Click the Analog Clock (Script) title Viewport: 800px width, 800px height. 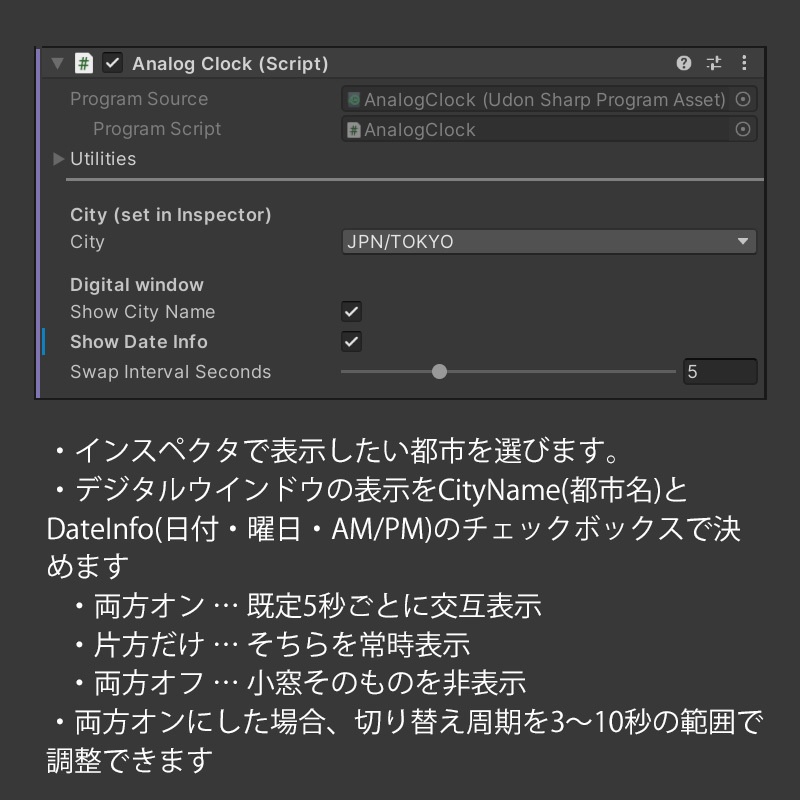pyautogui.click(x=230, y=64)
